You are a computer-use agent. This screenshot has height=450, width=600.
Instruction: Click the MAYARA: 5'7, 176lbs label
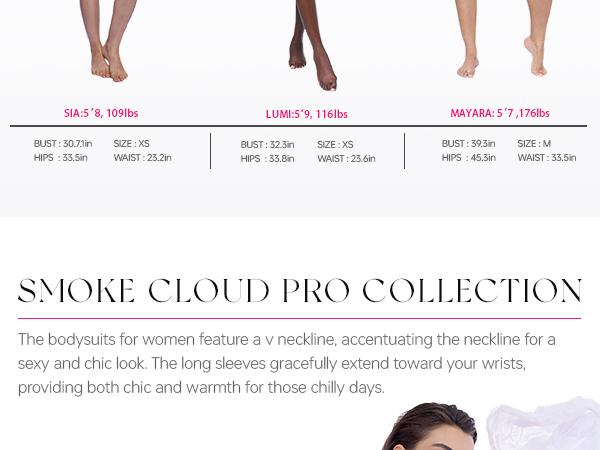click(x=500, y=113)
